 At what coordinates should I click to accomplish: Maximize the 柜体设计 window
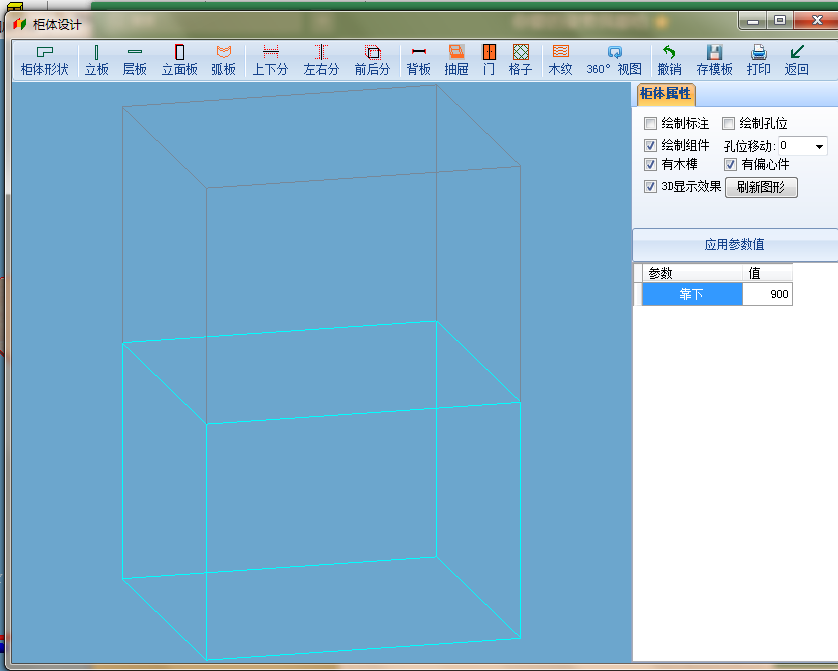pyautogui.click(x=780, y=20)
